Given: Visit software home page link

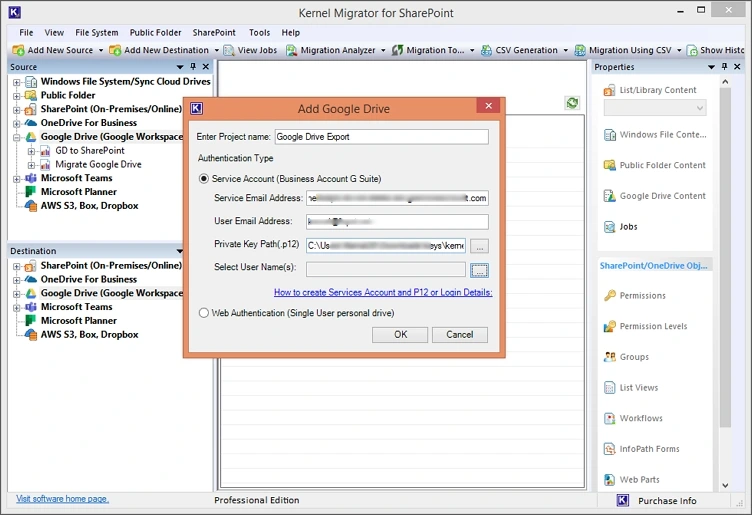Looking at the screenshot, I should coord(62,499).
